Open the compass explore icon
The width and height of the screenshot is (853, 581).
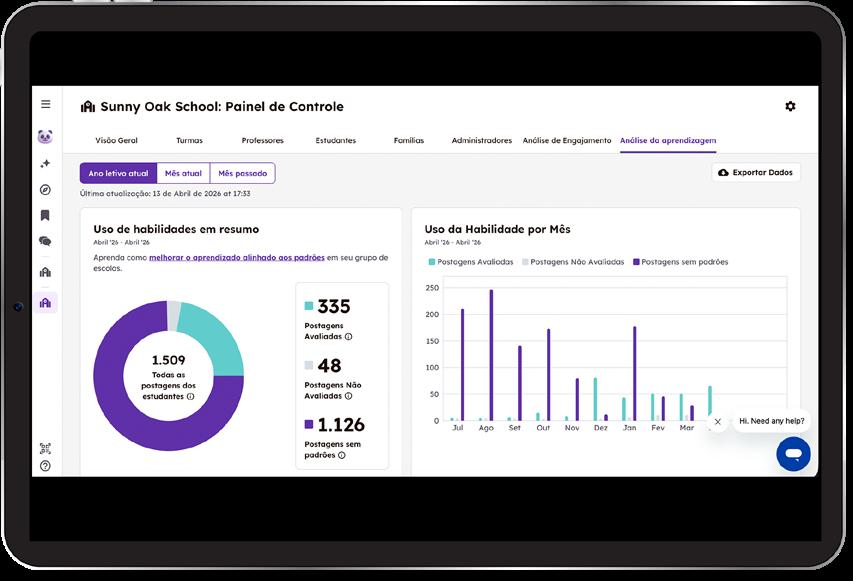[x=45, y=189]
